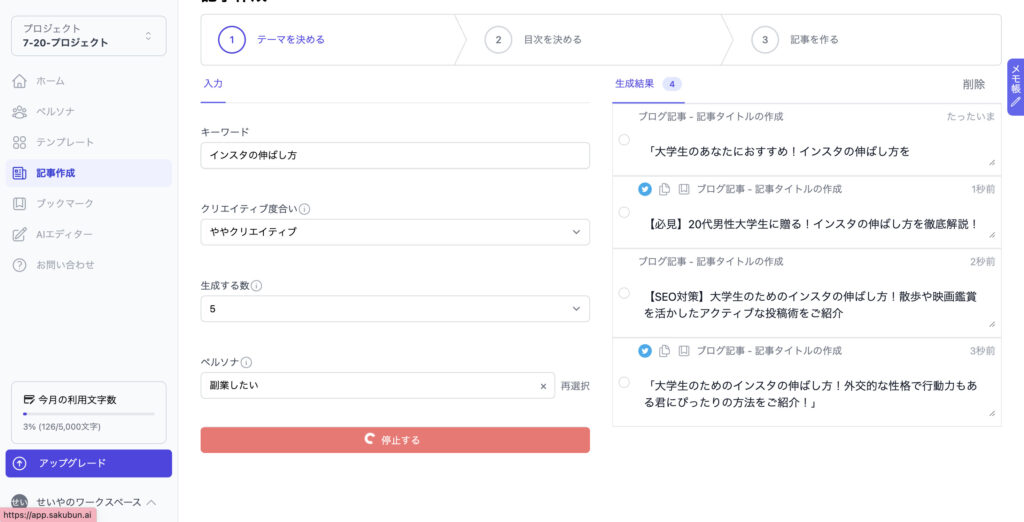The width and height of the screenshot is (1024, 522).
Task: Bookmark the 20代男性大学生 result with the bookmark icon
Action: point(684,189)
